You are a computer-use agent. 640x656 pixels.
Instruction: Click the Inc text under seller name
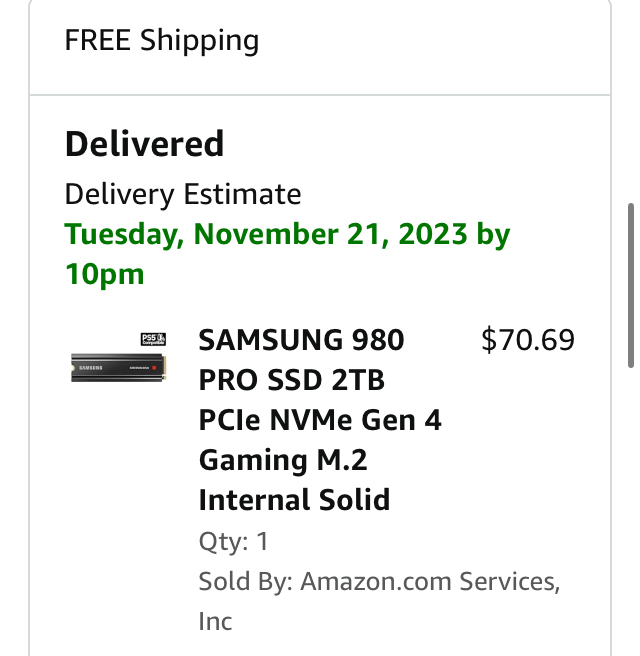tap(215, 621)
